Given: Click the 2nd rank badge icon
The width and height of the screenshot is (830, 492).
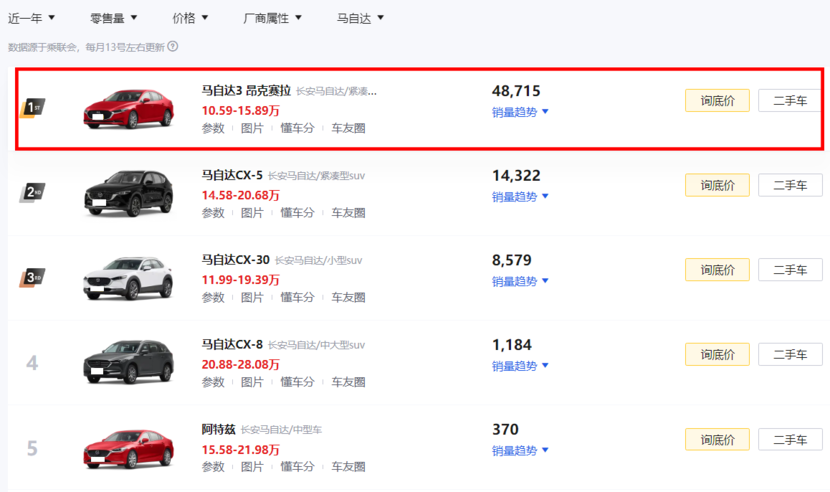Looking at the screenshot, I should click(32, 192).
